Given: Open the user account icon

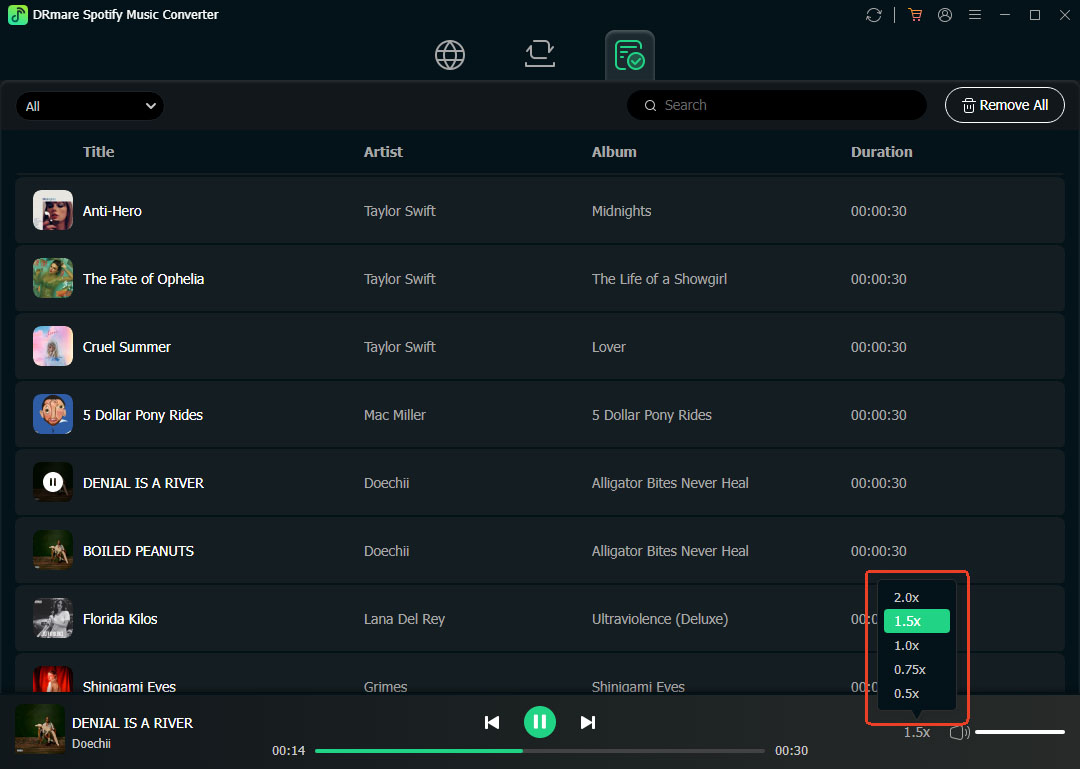Looking at the screenshot, I should pyautogui.click(x=945, y=15).
